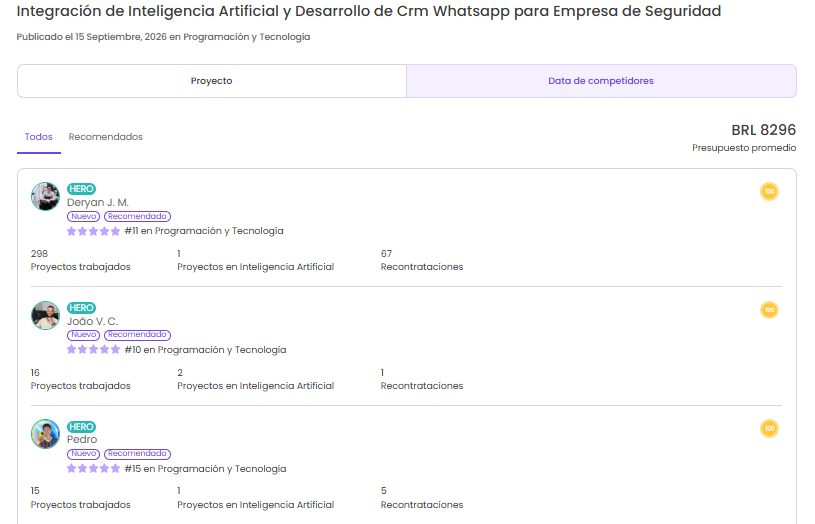
Task: Click the project title heading about Crm Whatsapp
Action: pyautogui.click(x=369, y=11)
